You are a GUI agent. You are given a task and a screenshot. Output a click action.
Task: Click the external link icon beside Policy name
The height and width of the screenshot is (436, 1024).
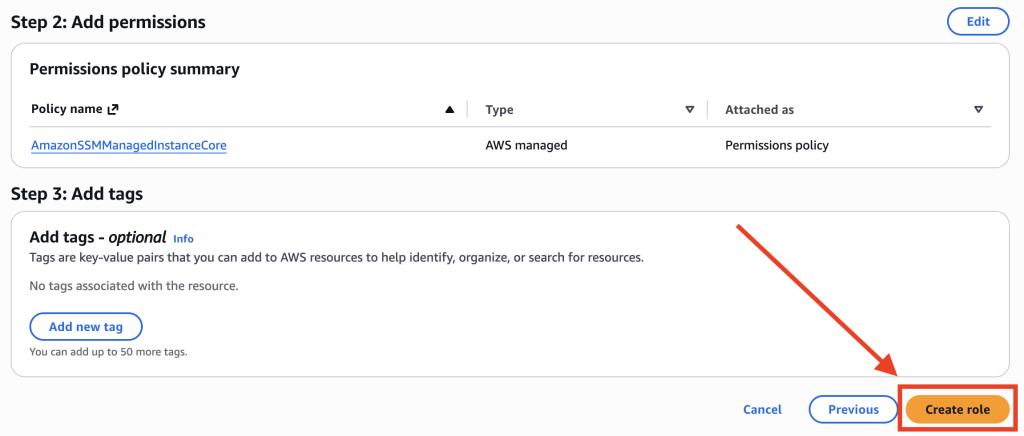point(112,110)
